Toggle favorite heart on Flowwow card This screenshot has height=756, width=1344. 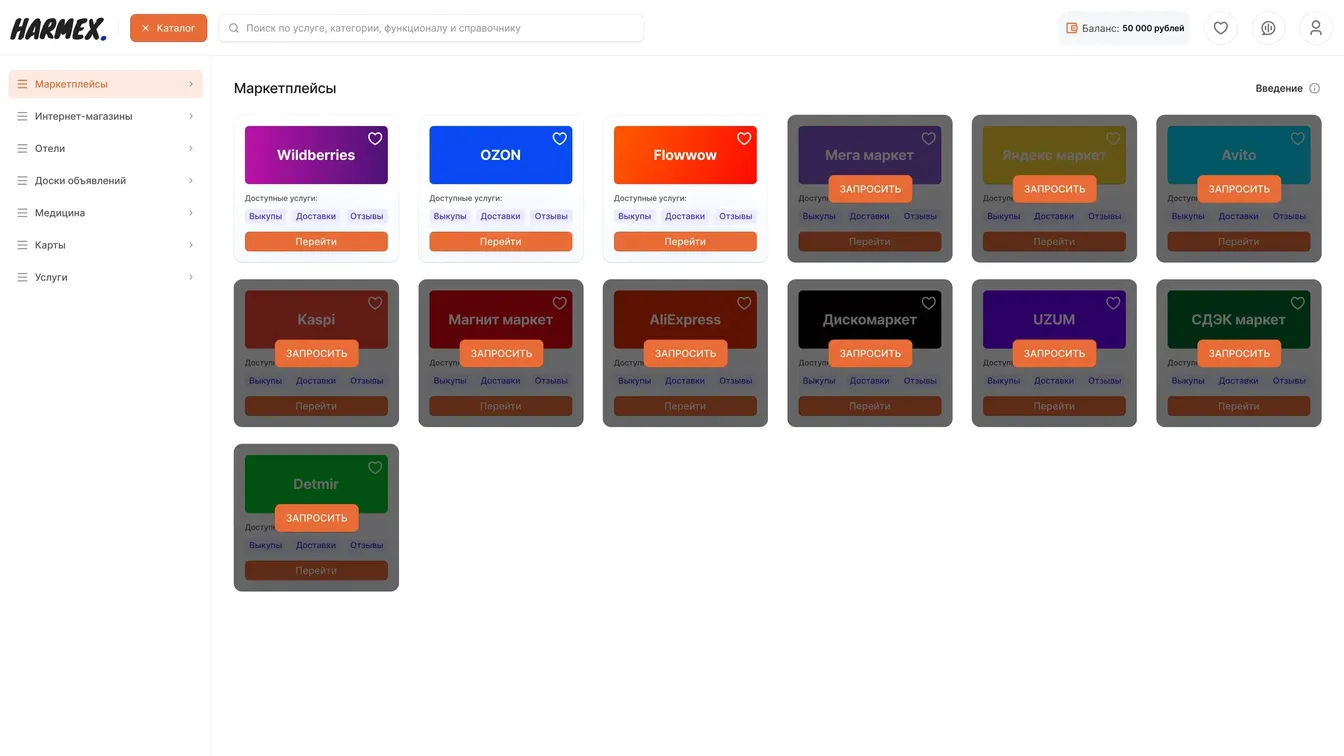(x=744, y=139)
